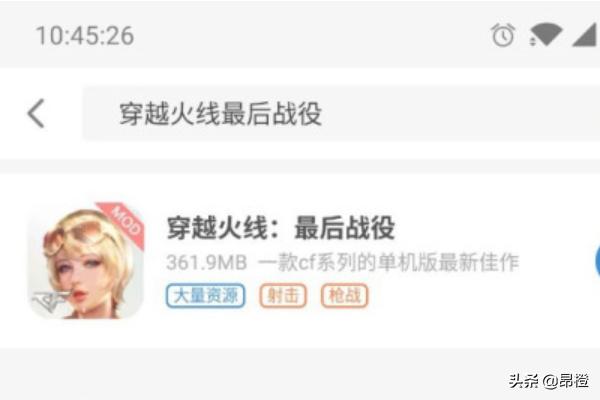Open the 穿越火线:最后战役 result title

tap(280, 227)
